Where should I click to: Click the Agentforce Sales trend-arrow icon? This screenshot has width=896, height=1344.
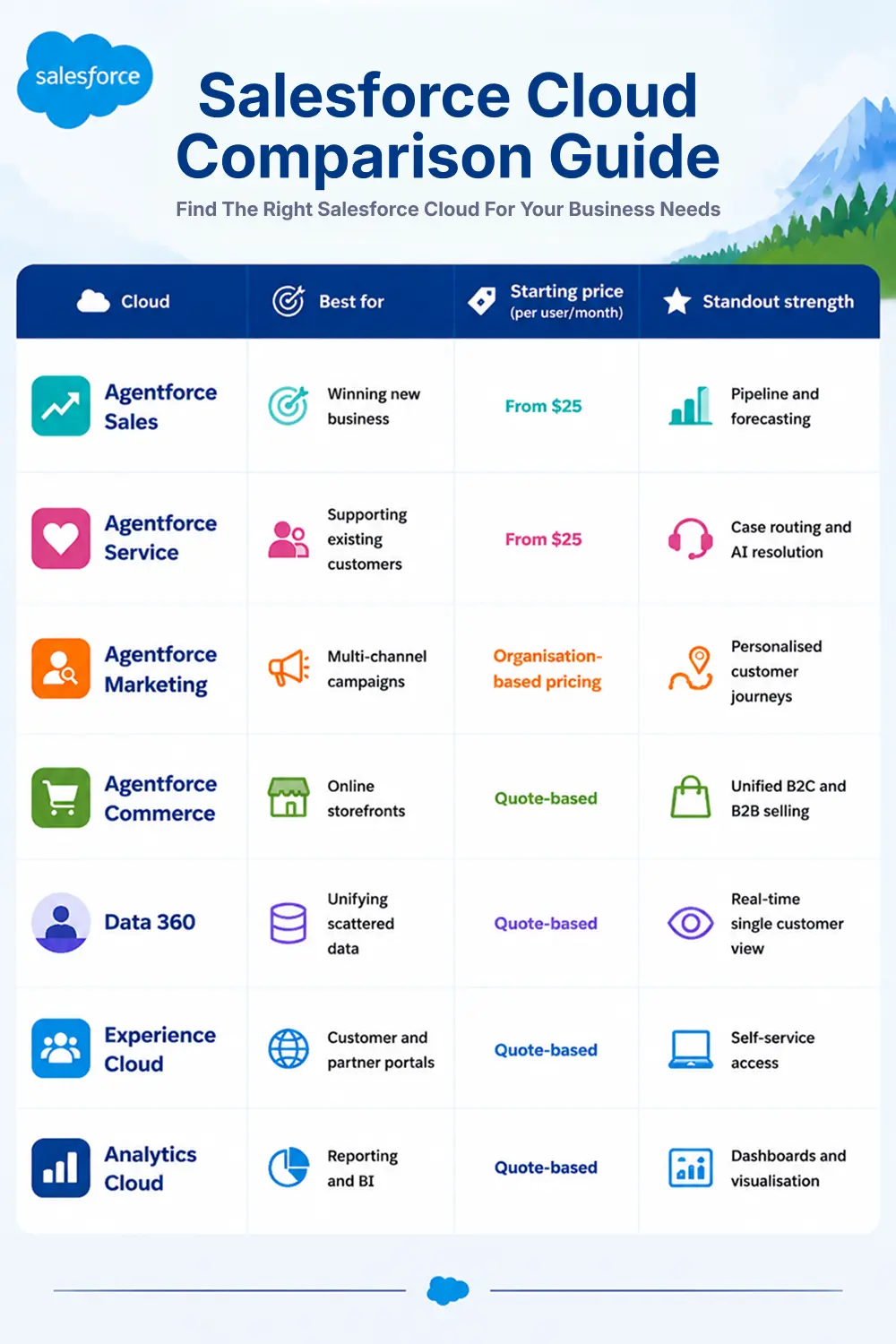[x=61, y=406]
